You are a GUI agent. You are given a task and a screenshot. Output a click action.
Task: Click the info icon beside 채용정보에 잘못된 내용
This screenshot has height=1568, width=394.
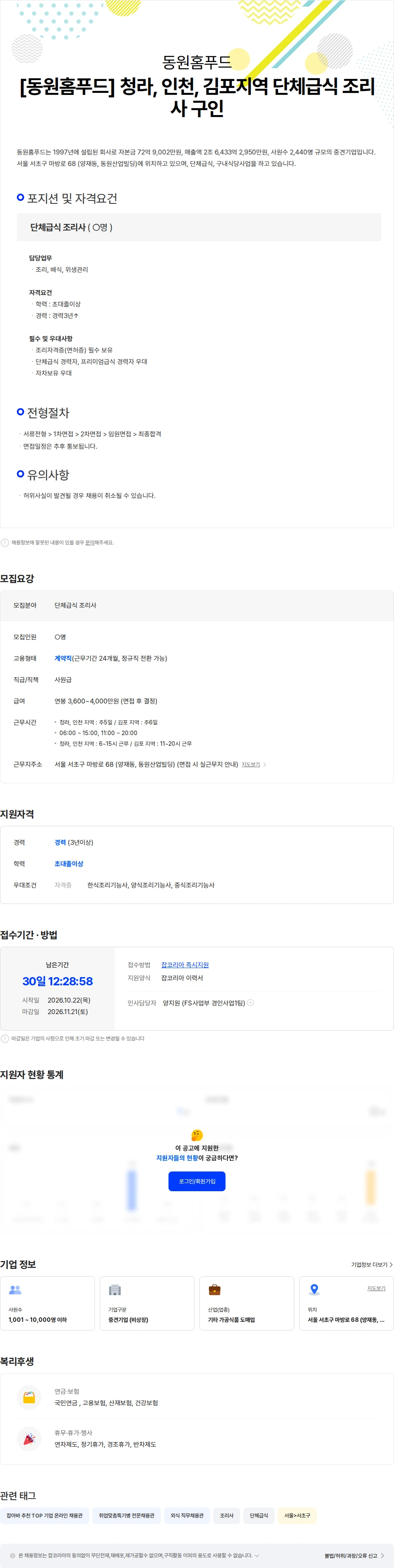pos(5,542)
